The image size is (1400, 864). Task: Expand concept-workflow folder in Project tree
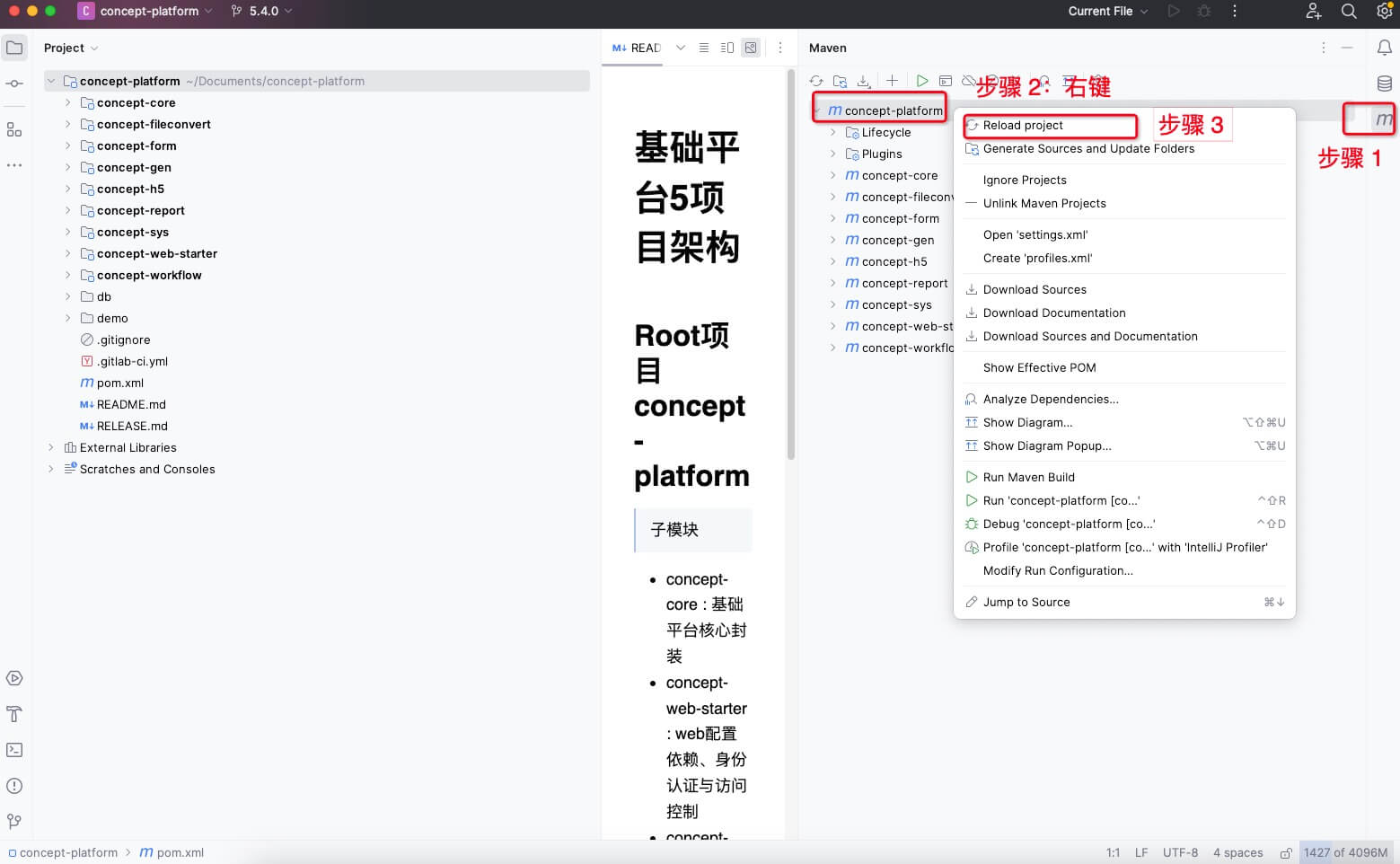pyautogui.click(x=67, y=275)
